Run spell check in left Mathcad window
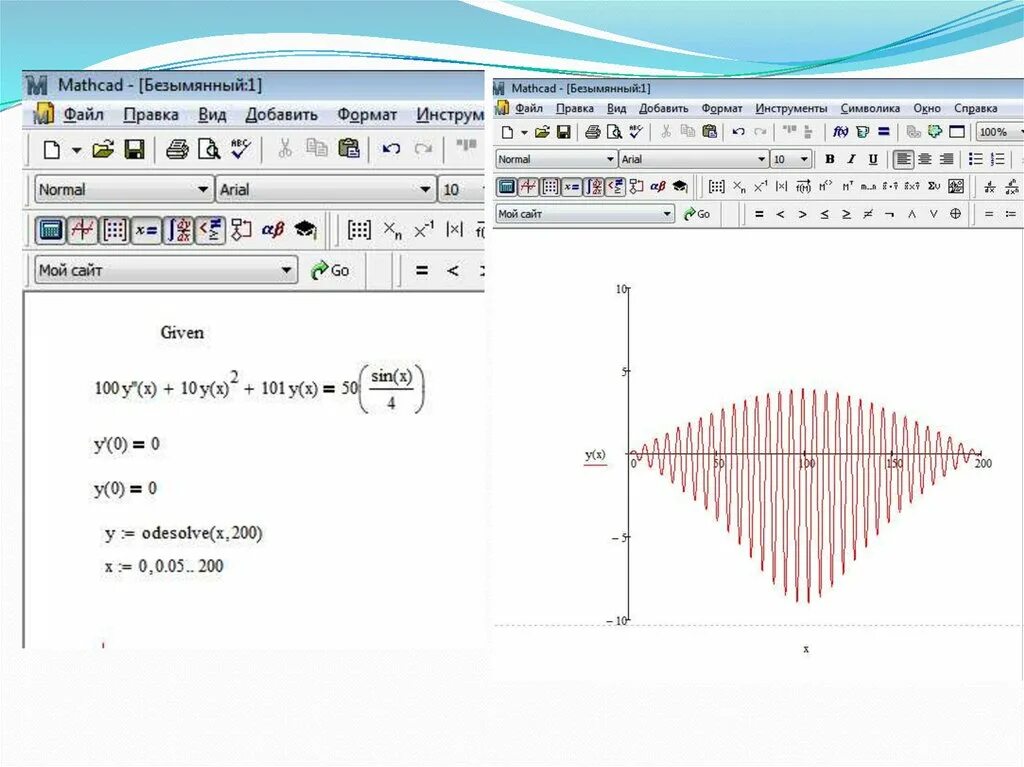This screenshot has height=767, width=1024. (240, 148)
